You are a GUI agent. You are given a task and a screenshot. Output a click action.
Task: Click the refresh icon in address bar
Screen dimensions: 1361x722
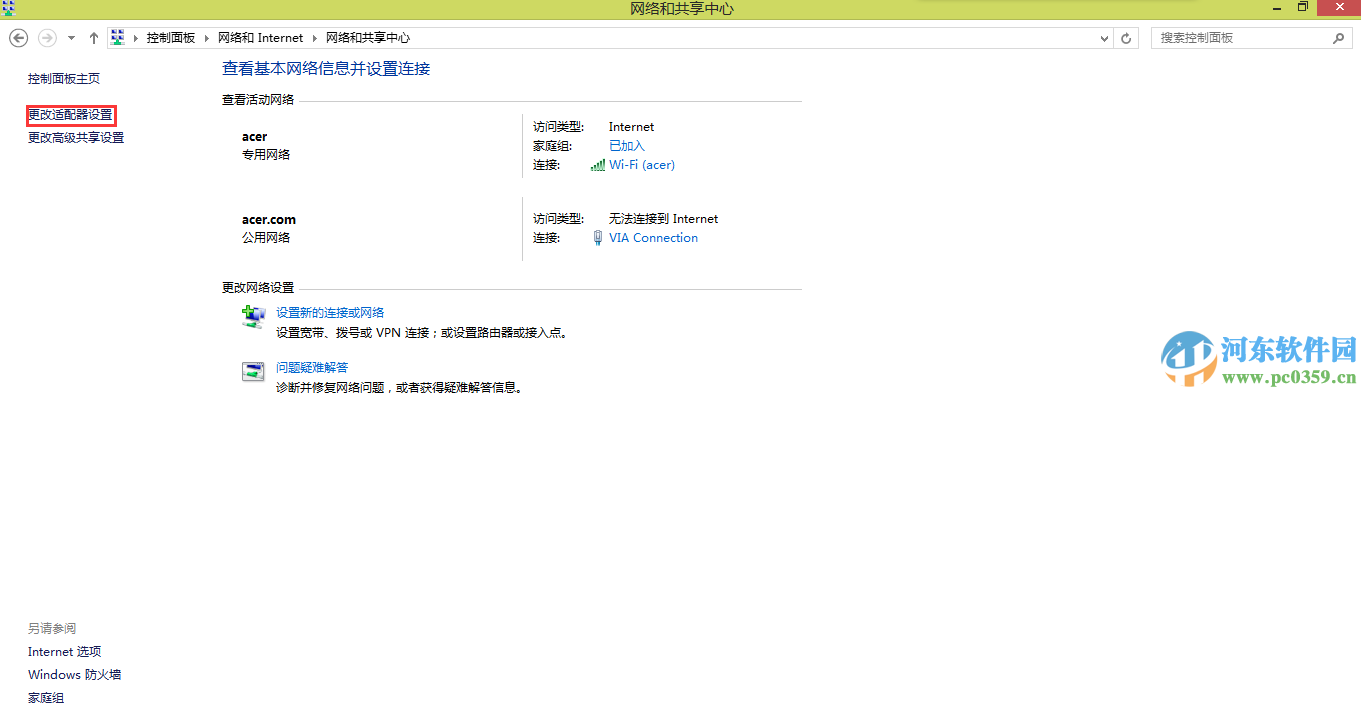coord(1125,37)
